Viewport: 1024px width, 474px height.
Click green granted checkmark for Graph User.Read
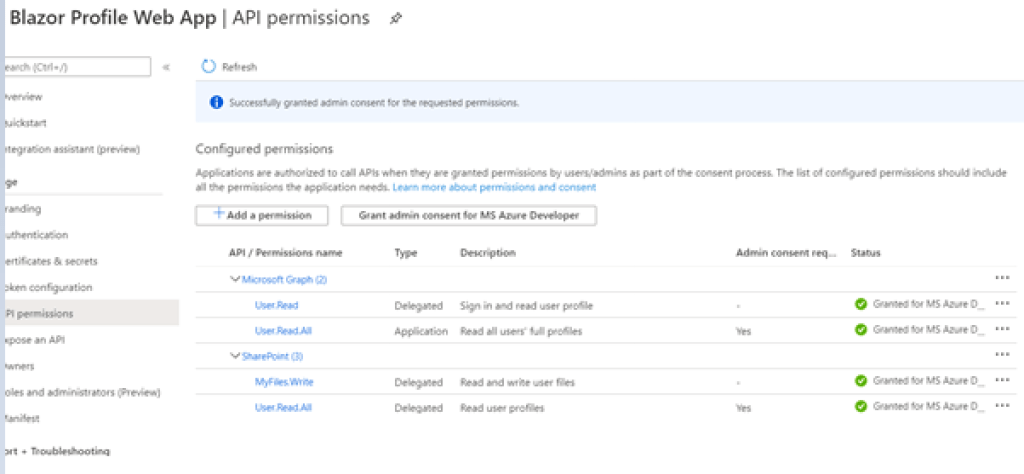tap(860, 304)
